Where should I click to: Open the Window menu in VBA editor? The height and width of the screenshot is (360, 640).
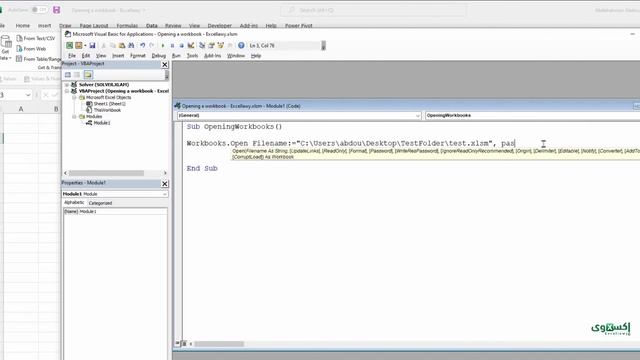pyautogui.click(x=236, y=56)
